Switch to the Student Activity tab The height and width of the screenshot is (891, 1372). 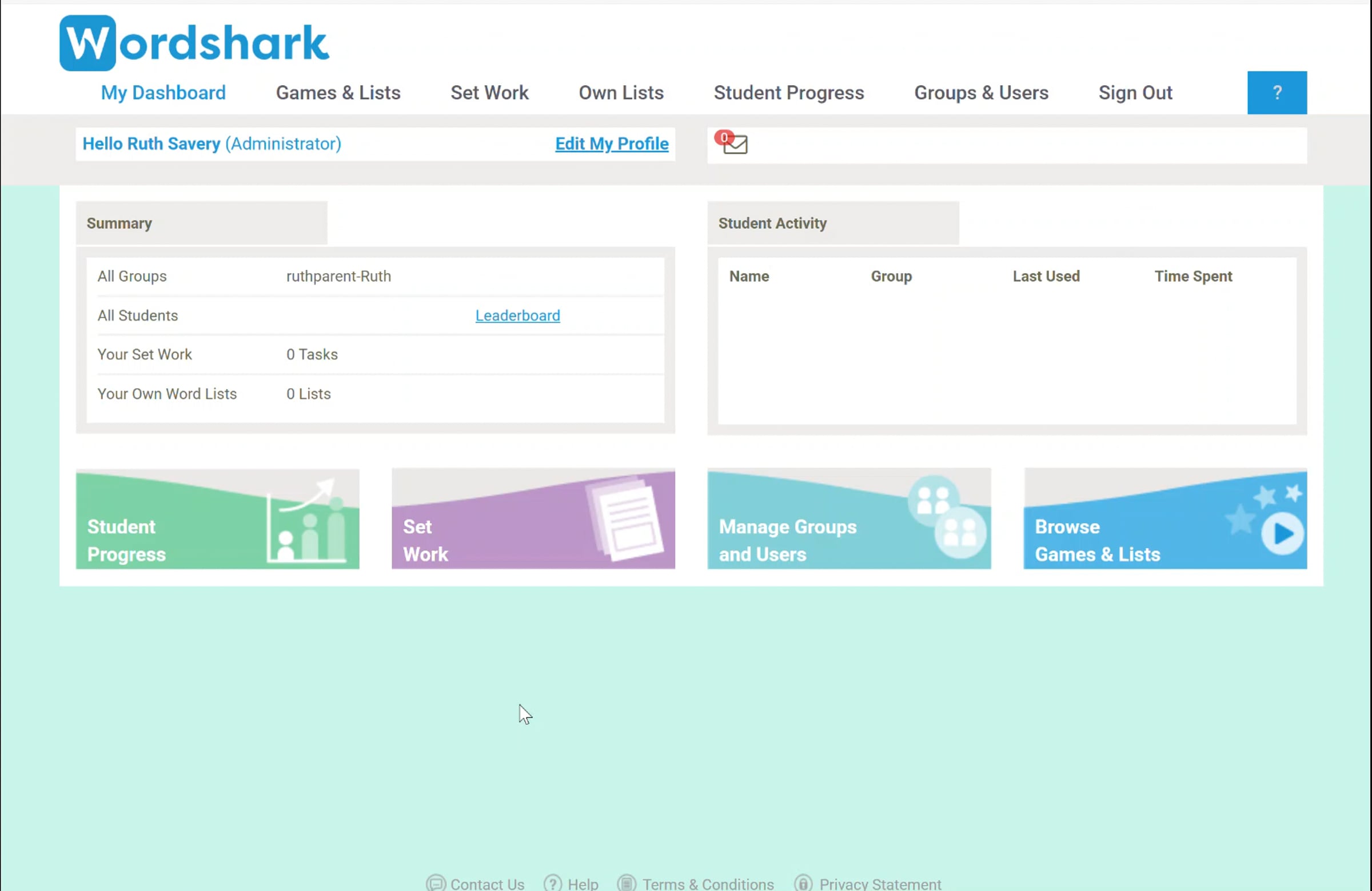pos(772,223)
